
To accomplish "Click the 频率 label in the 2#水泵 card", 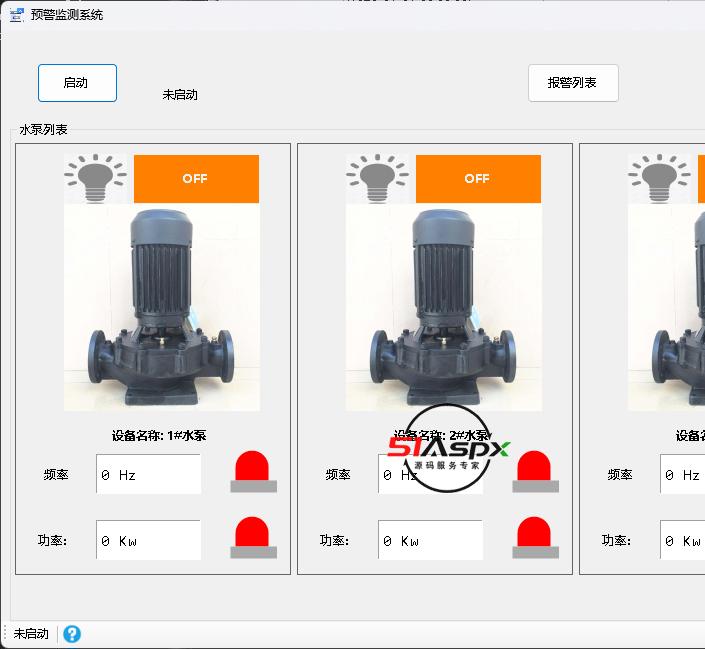I will 338,474.
